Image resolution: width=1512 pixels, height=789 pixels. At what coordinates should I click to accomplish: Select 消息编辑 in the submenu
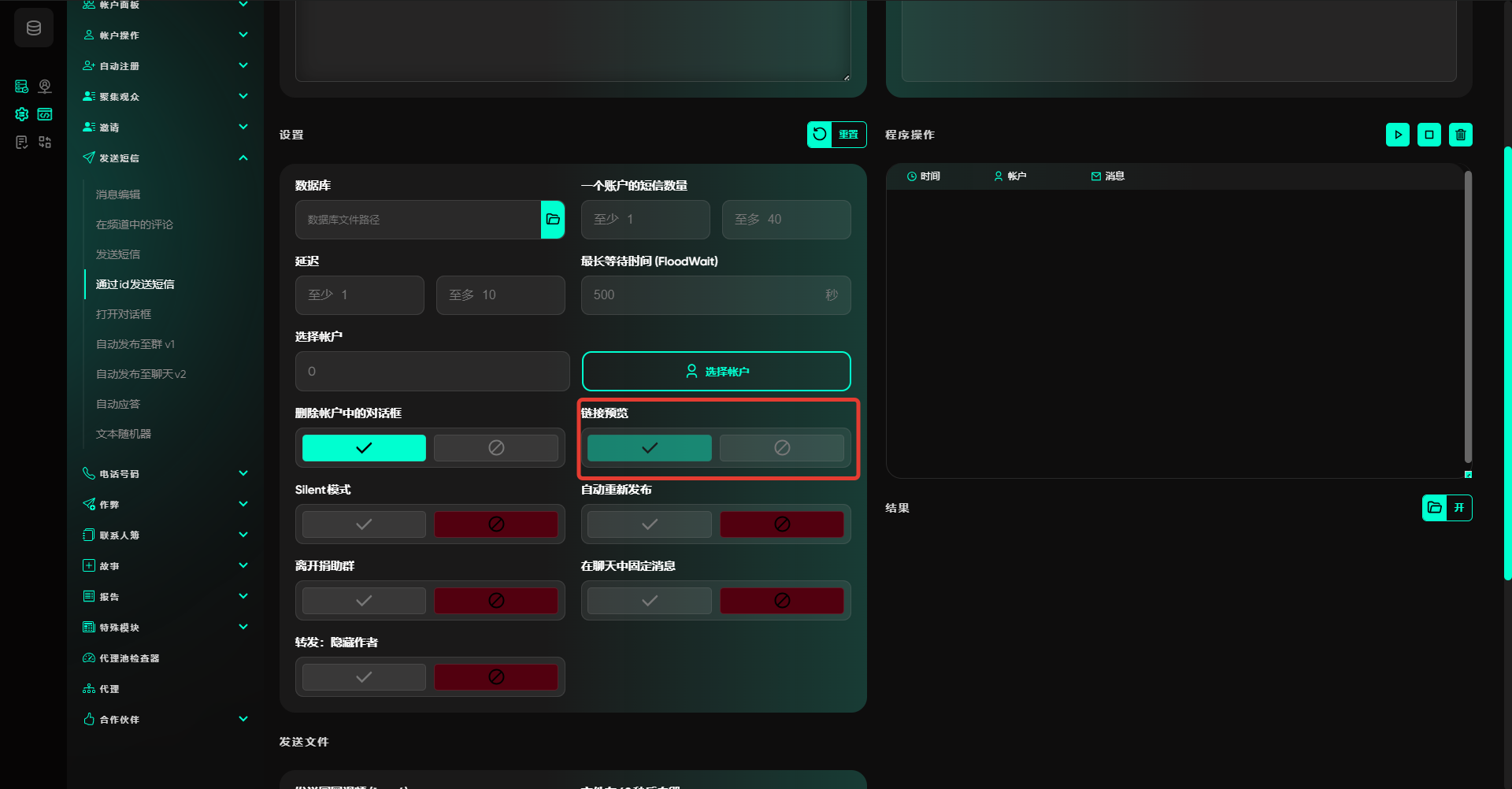[x=118, y=194]
